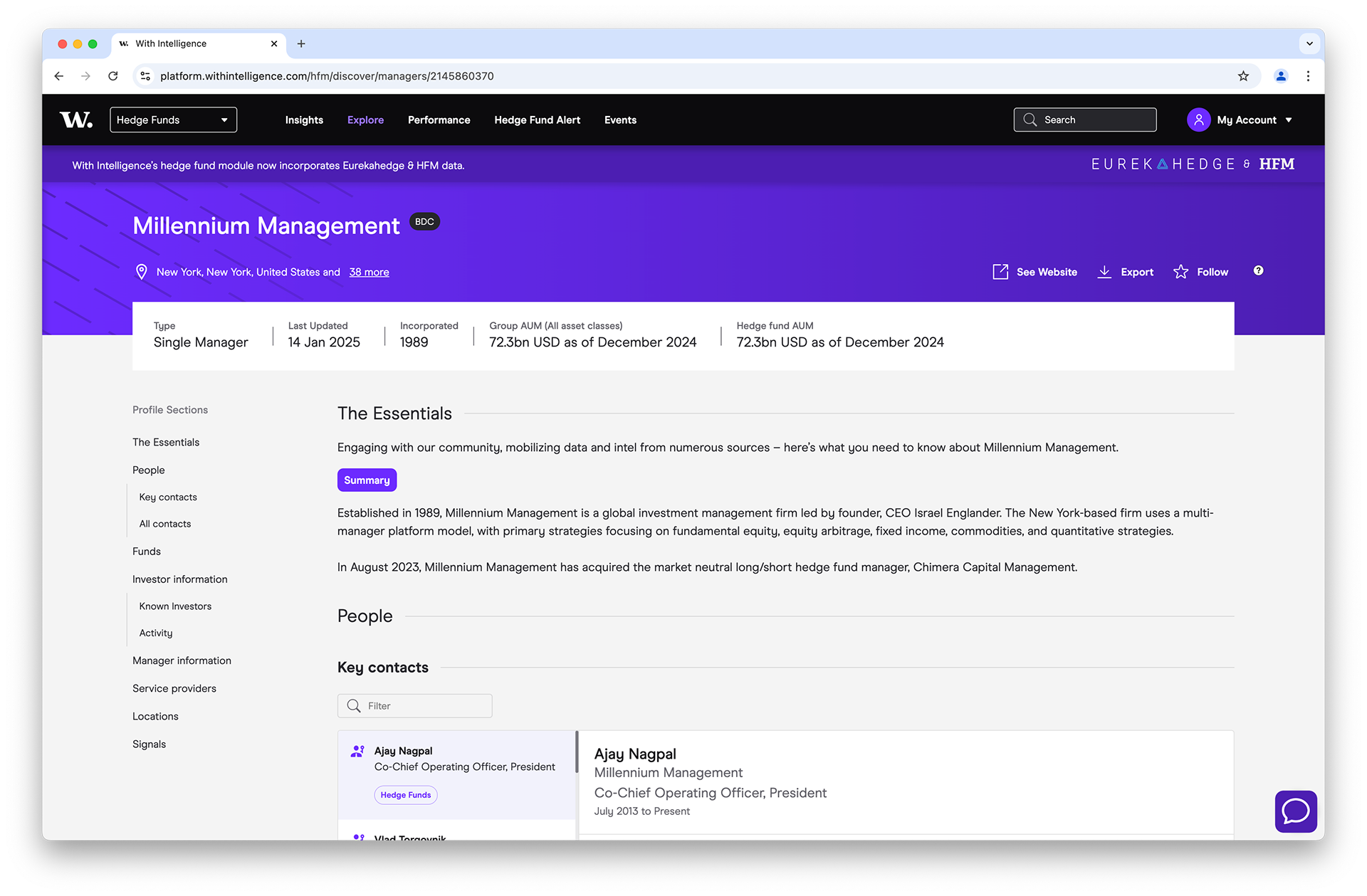Open See Website link
Image resolution: width=1367 pixels, height=896 pixels.
[1047, 272]
